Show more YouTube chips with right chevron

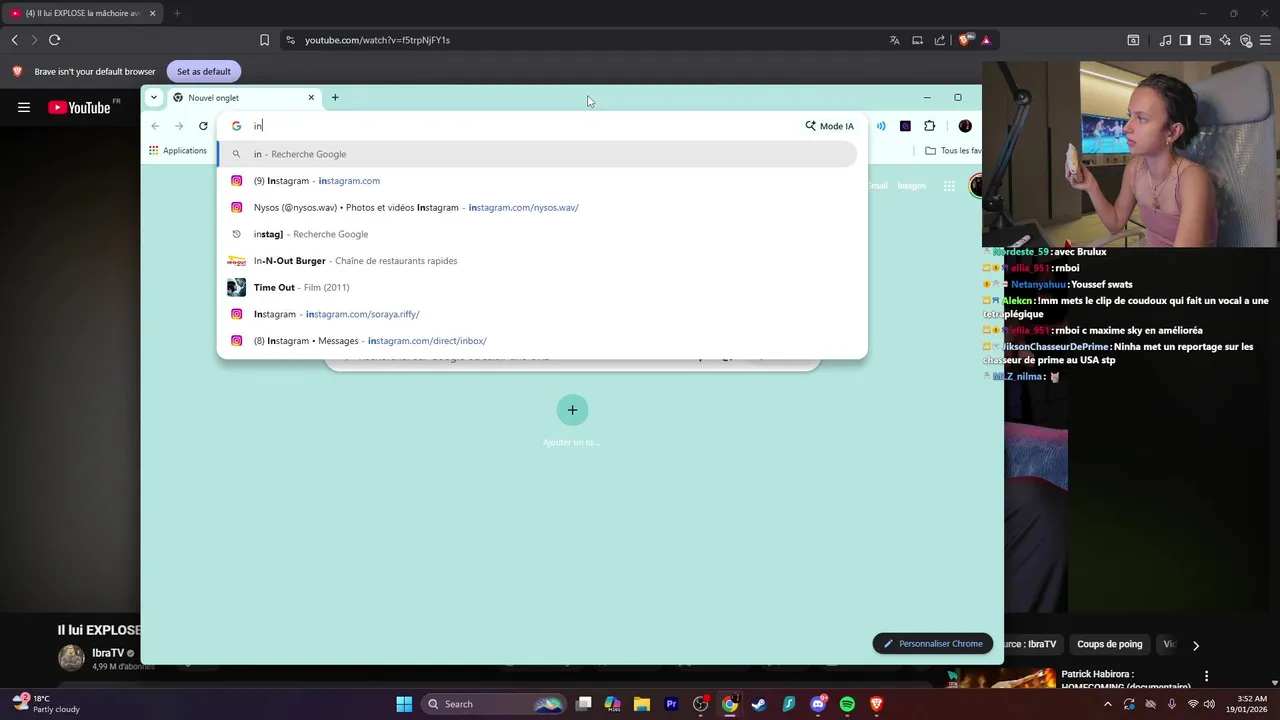pyautogui.click(x=1196, y=646)
